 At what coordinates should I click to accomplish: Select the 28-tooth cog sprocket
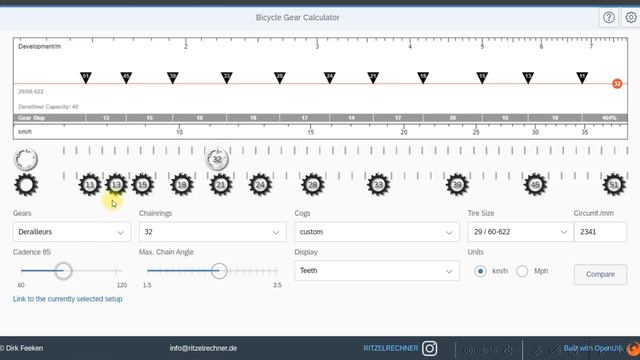pos(313,185)
